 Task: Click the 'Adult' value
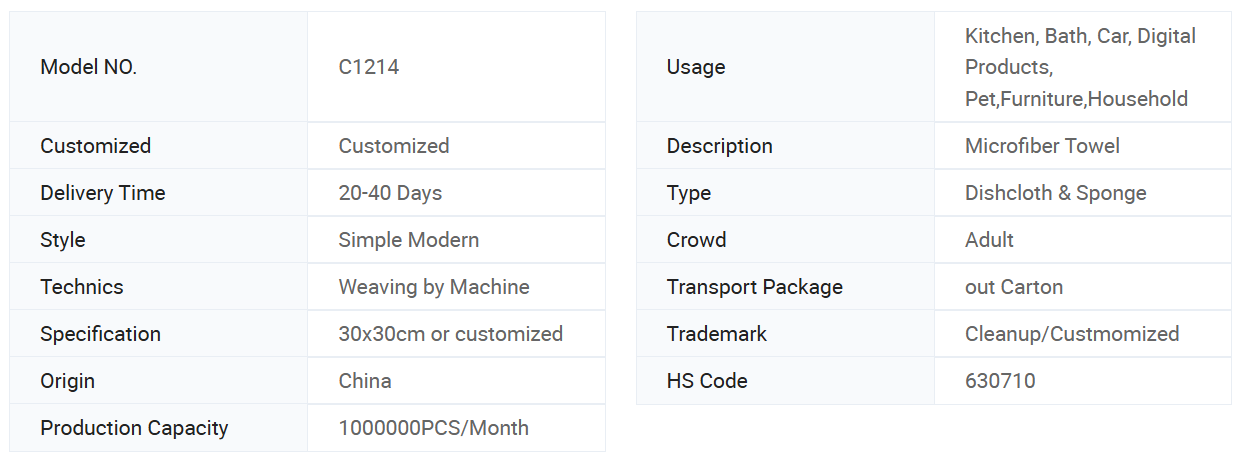(989, 240)
